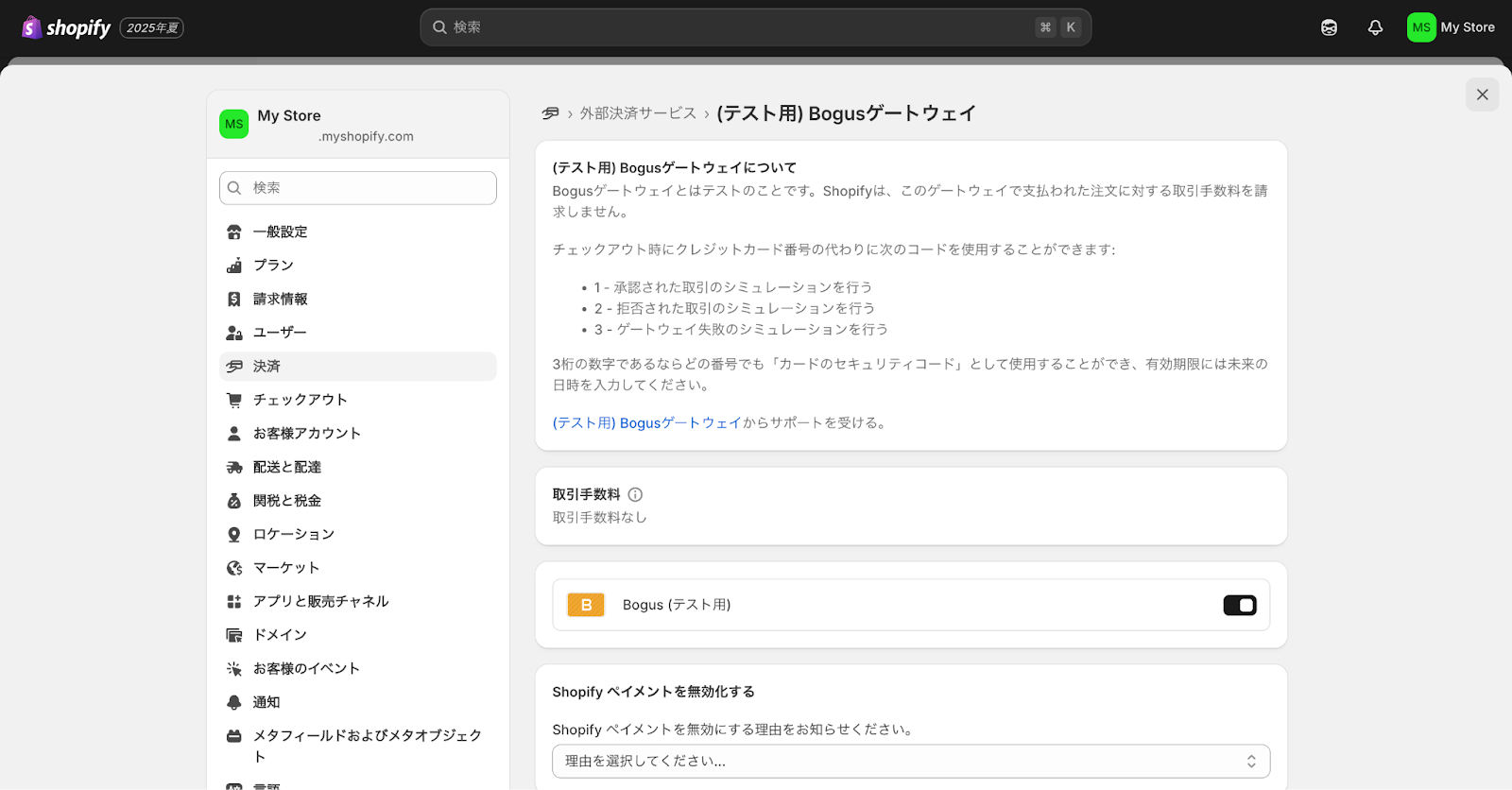The image size is (1512, 790).
Task: Open the 理由を選択してください dropdown
Action: [x=911, y=762]
